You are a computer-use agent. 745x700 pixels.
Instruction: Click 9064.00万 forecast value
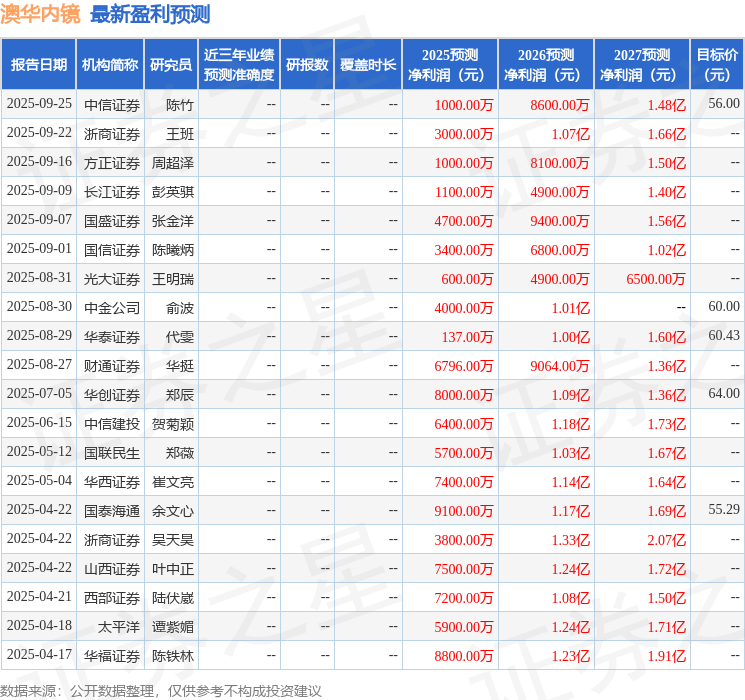[x=559, y=366]
